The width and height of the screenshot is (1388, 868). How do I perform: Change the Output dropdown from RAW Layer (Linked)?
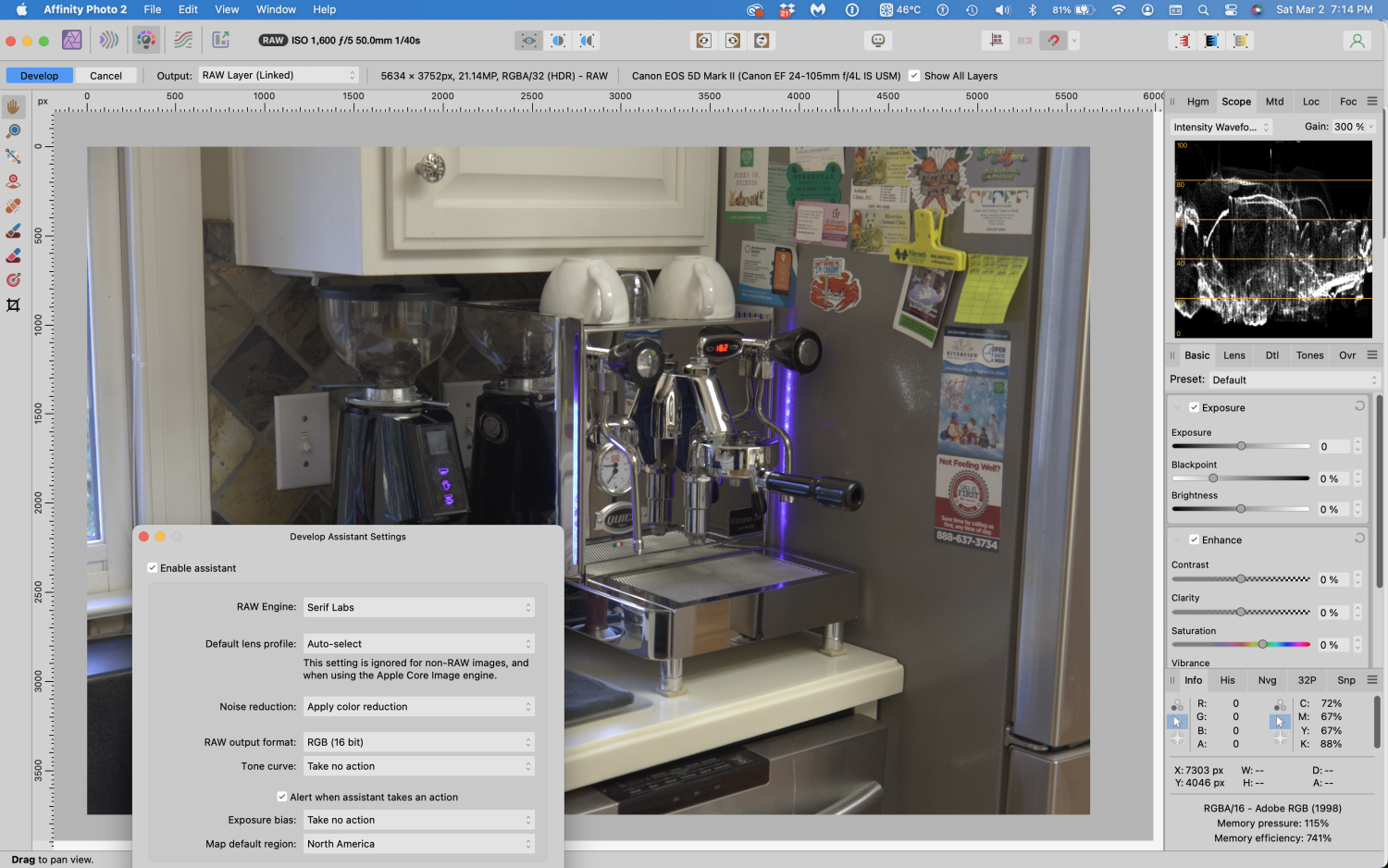pos(278,75)
